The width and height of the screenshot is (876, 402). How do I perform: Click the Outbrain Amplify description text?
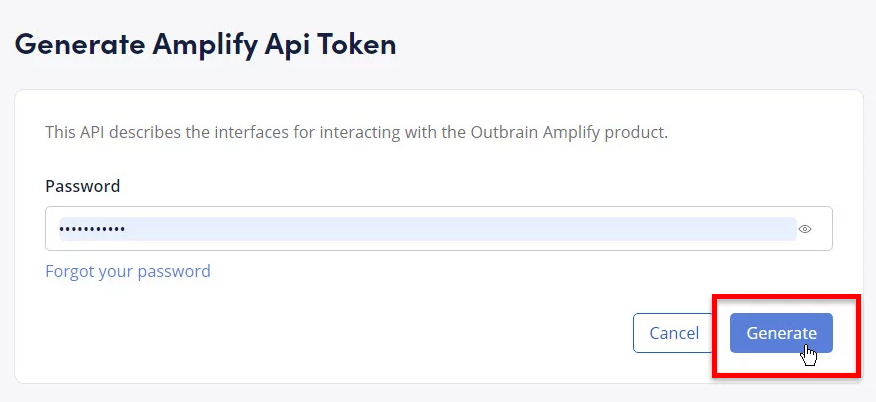pyautogui.click(x=356, y=132)
